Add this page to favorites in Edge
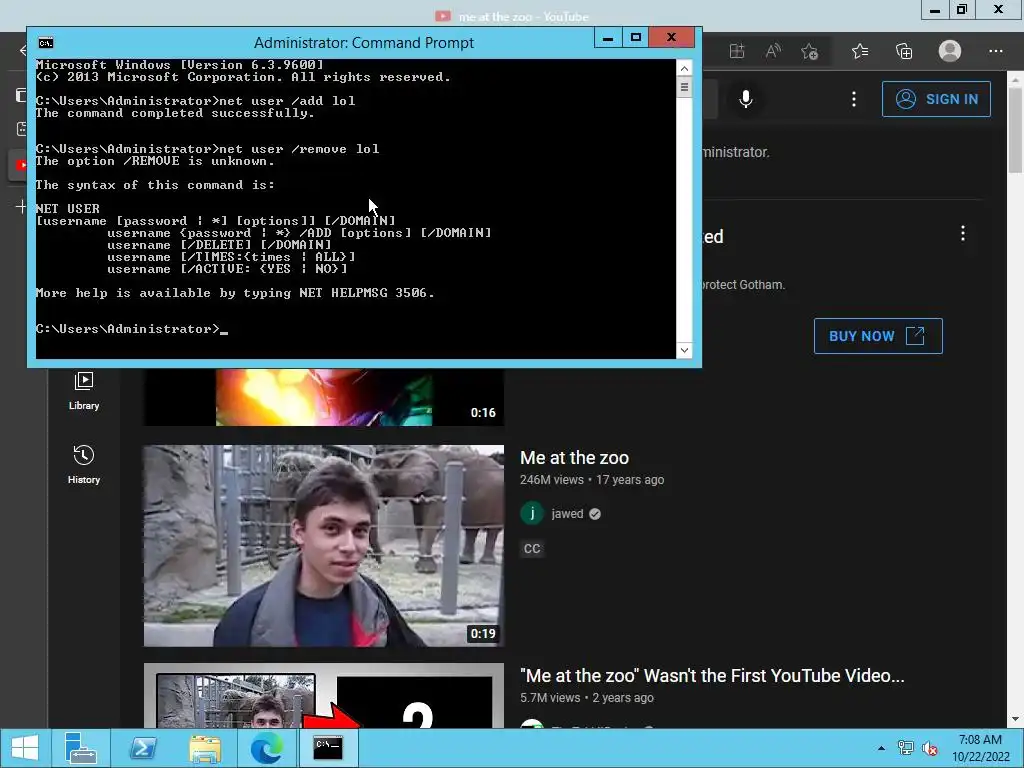Screen dimensions: 1024x768 point(810,51)
